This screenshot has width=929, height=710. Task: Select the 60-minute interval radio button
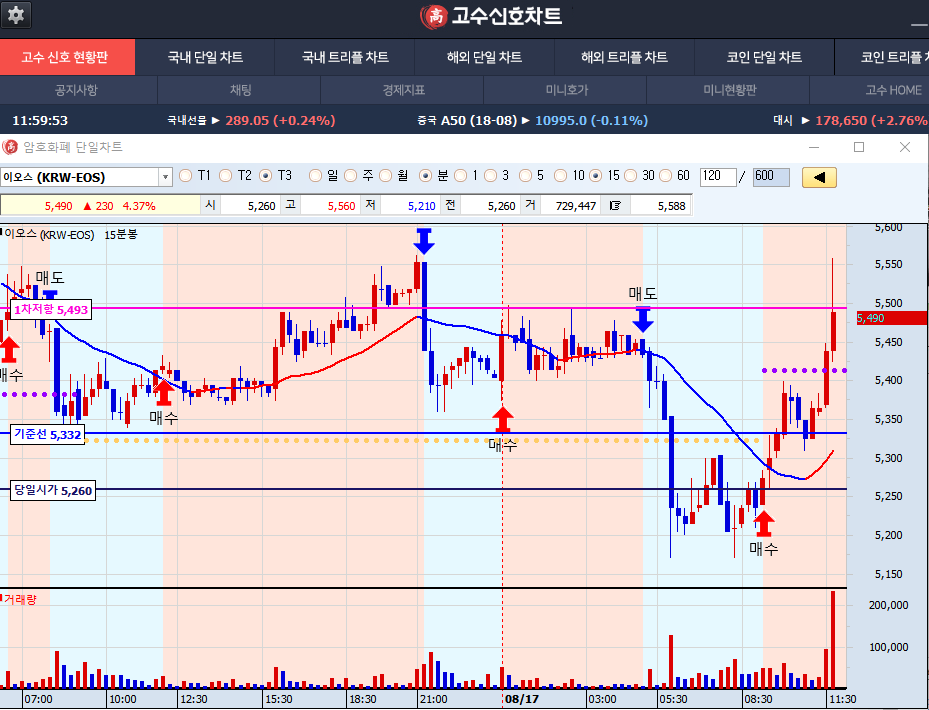[x=666, y=176]
